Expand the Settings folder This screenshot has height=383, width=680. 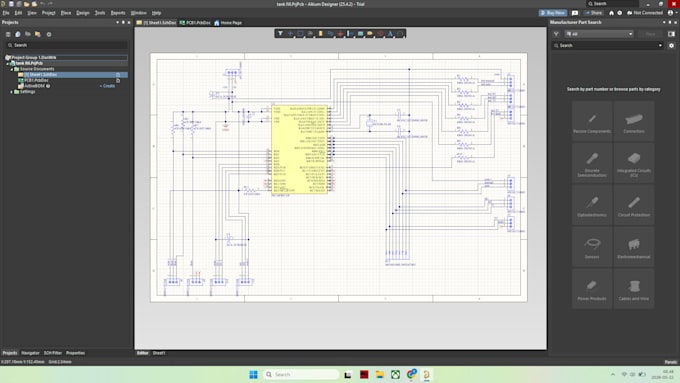coord(12,92)
